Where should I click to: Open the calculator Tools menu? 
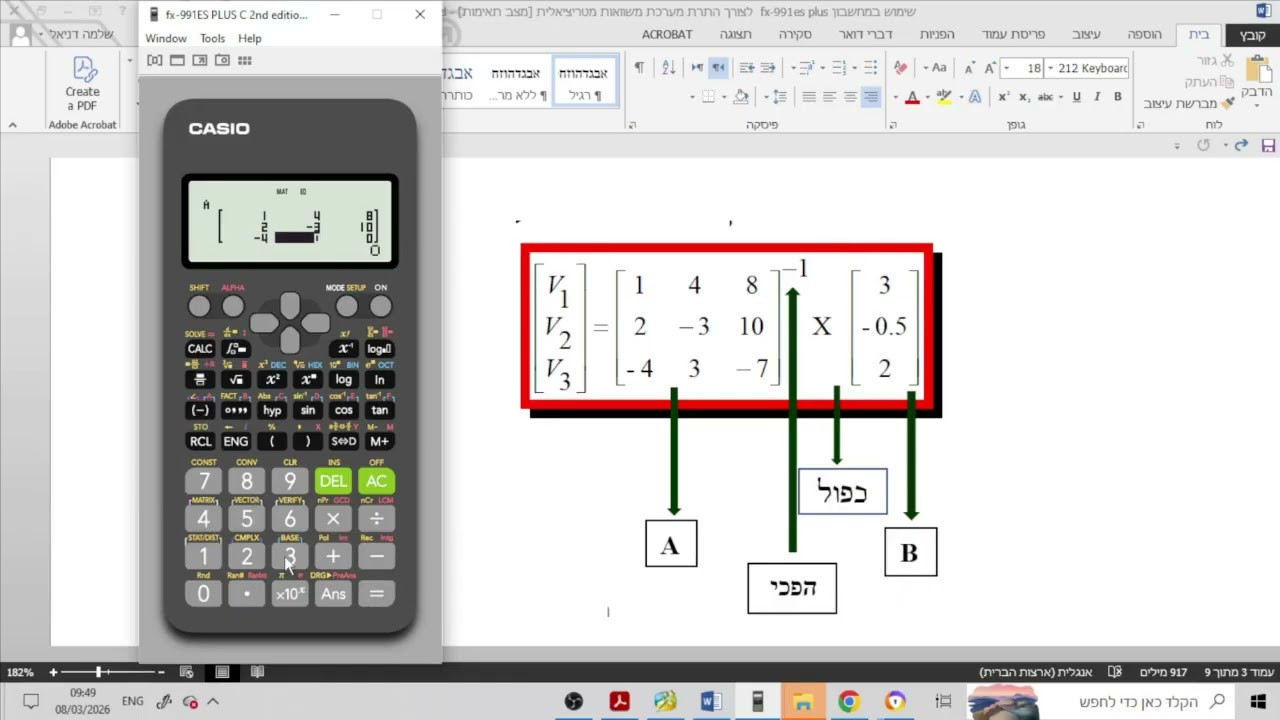pos(212,38)
